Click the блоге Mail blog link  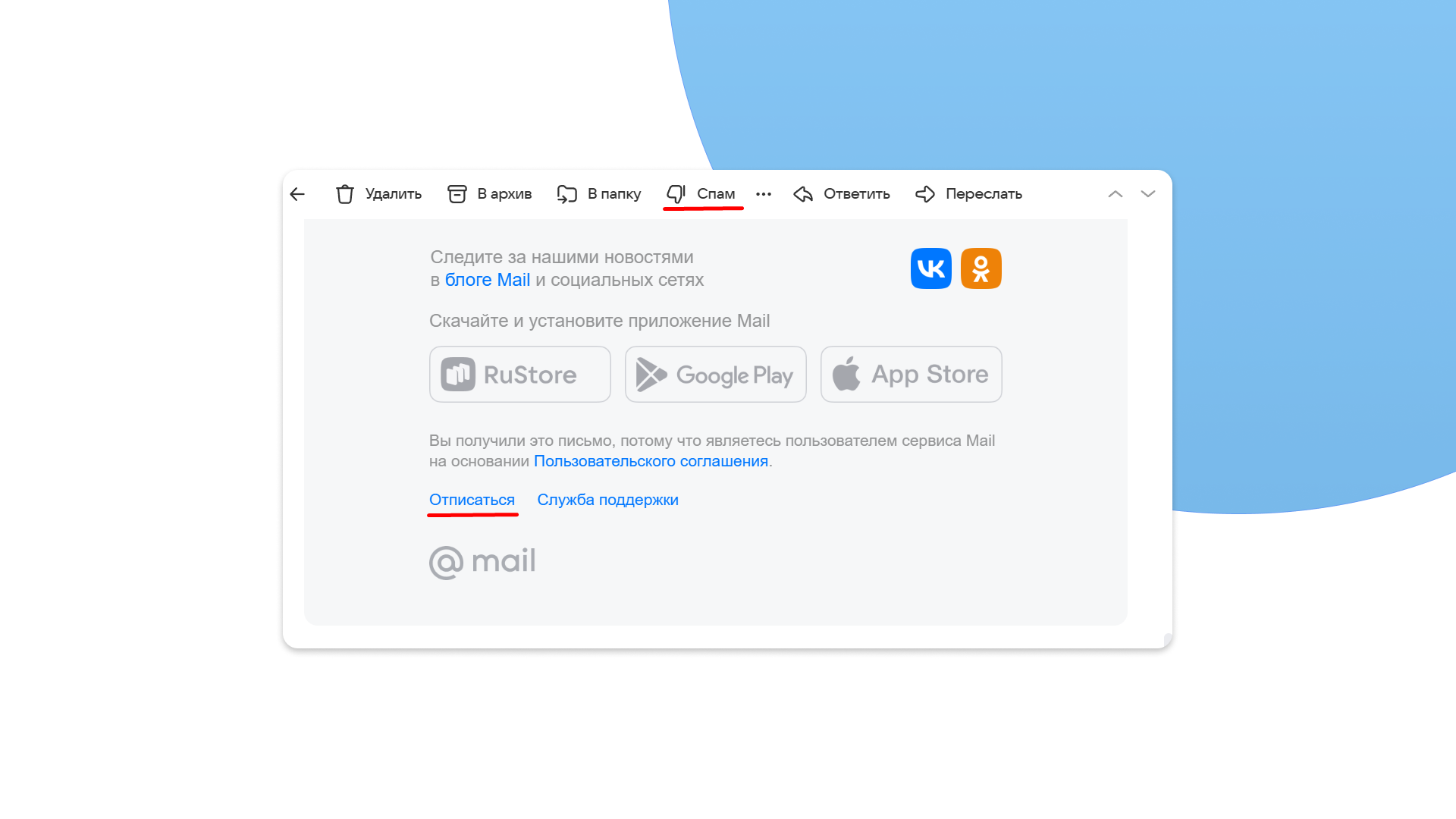488,280
